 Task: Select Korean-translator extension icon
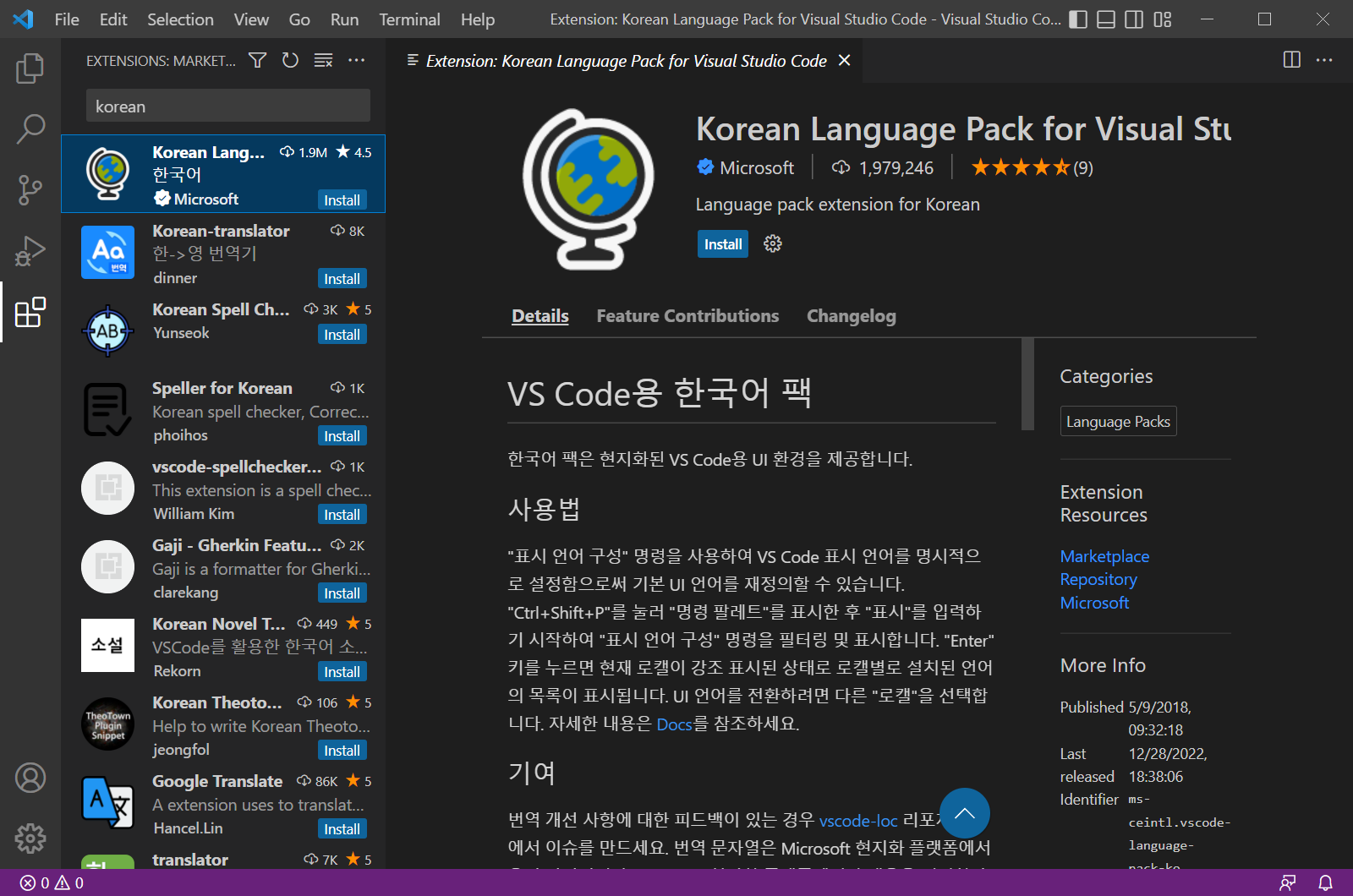107,252
